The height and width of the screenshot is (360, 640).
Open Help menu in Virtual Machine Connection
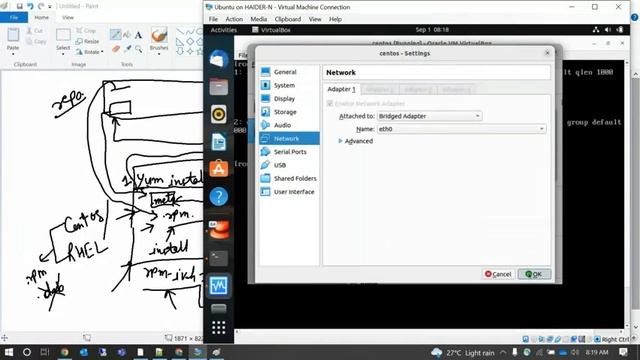335,19
